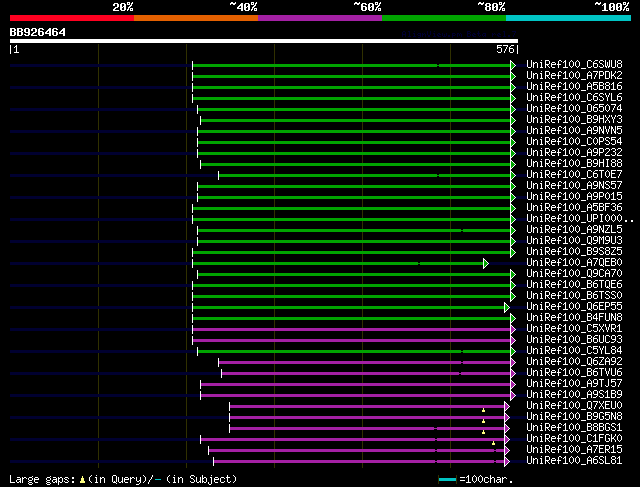
Task: Click the purple arrowhead ending the C5XVR1 alignment
Action: [x=513, y=329]
